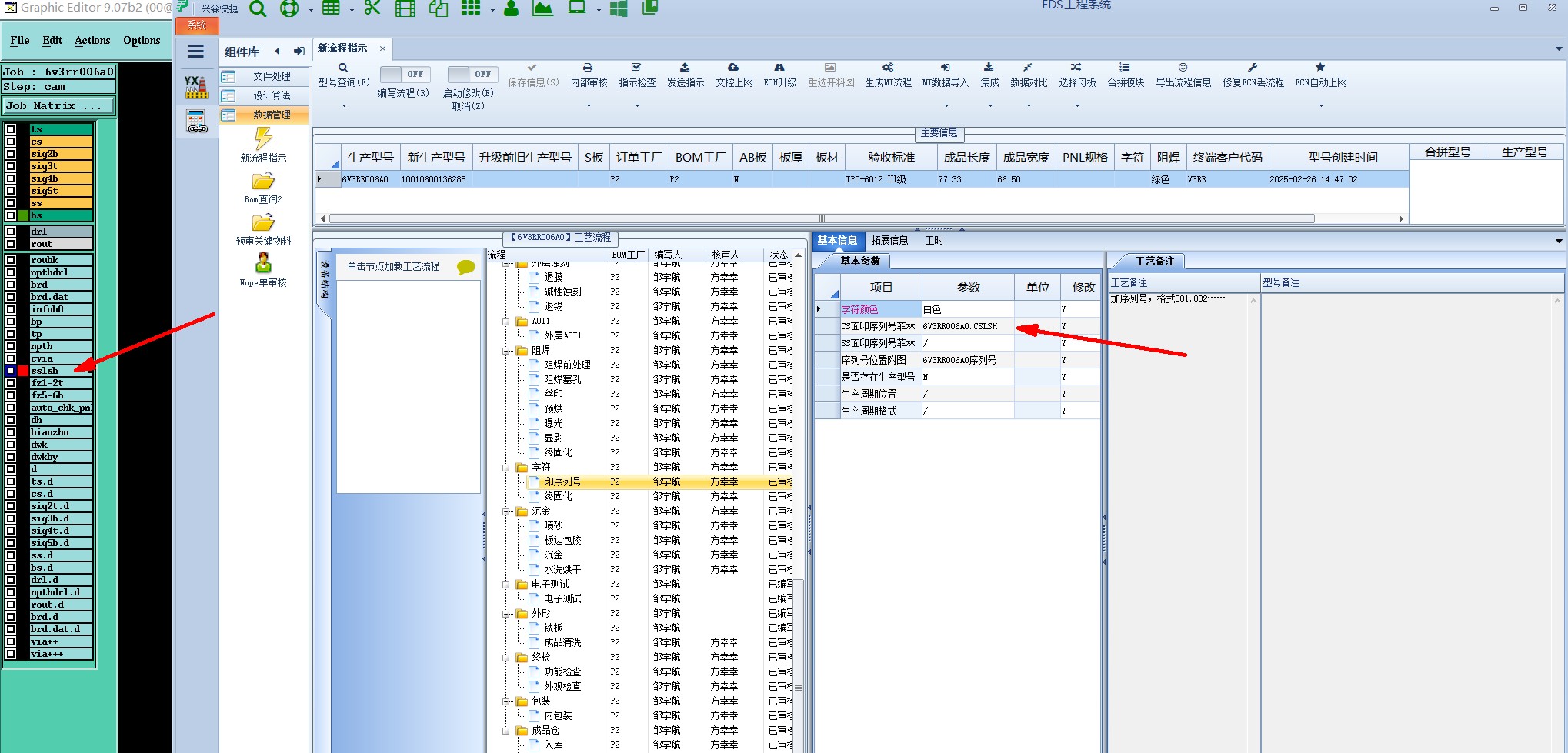Click the magnifier search icon in quick bar
Image resolution: width=1568 pixels, height=753 pixels.
click(x=259, y=8)
